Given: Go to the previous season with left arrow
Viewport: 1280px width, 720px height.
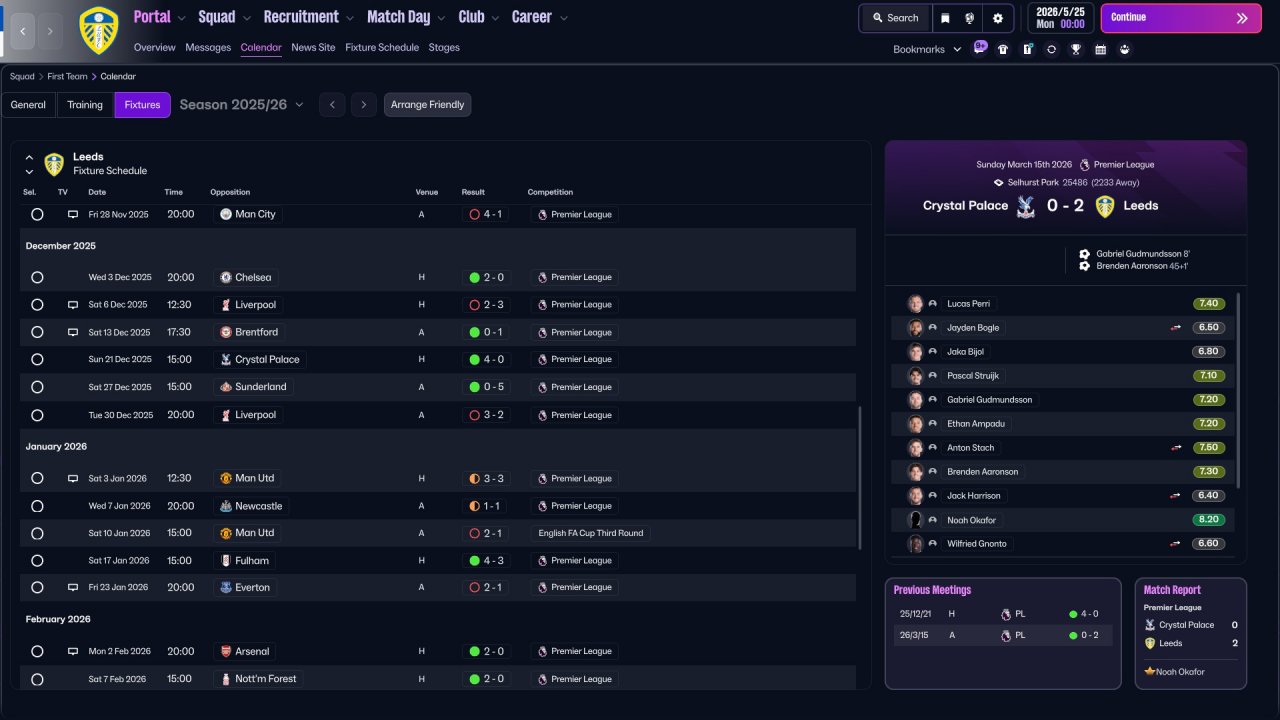Looking at the screenshot, I should (332, 105).
